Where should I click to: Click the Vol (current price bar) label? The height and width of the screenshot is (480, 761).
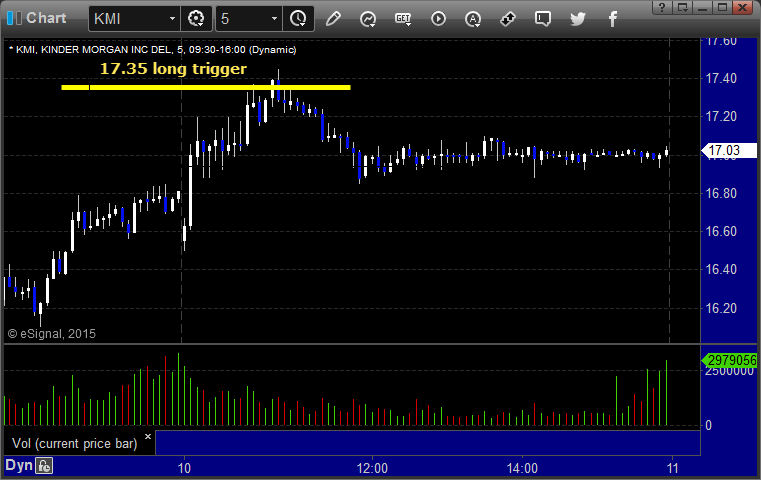click(75, 444)
